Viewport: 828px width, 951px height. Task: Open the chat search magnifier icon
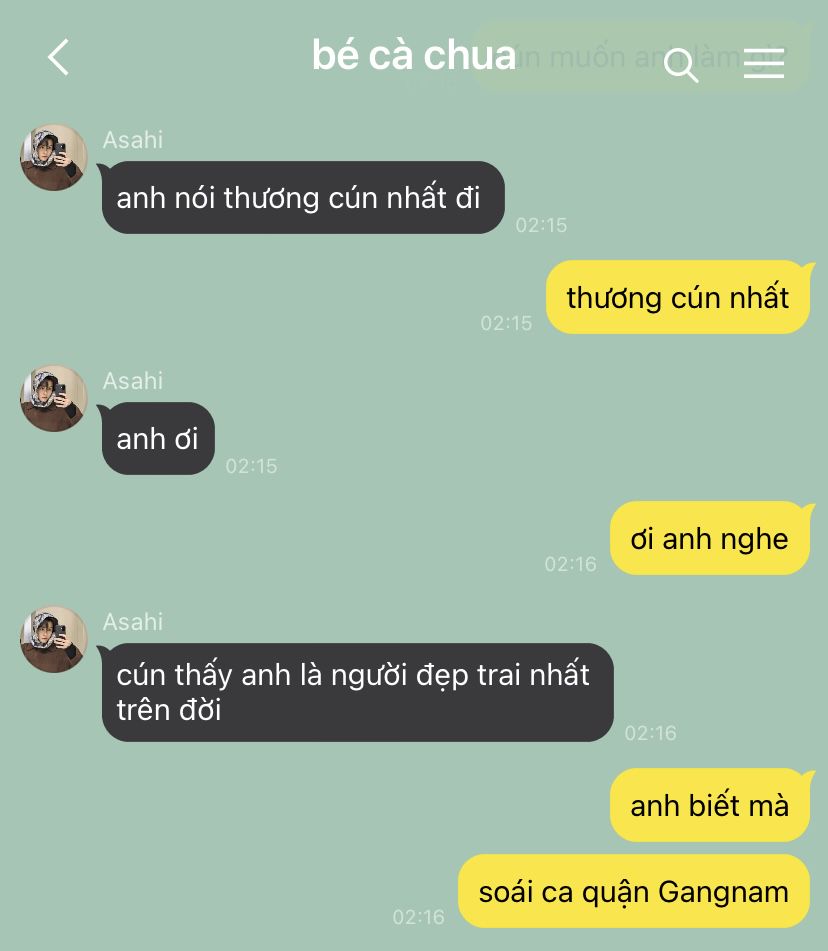point(681,64)
